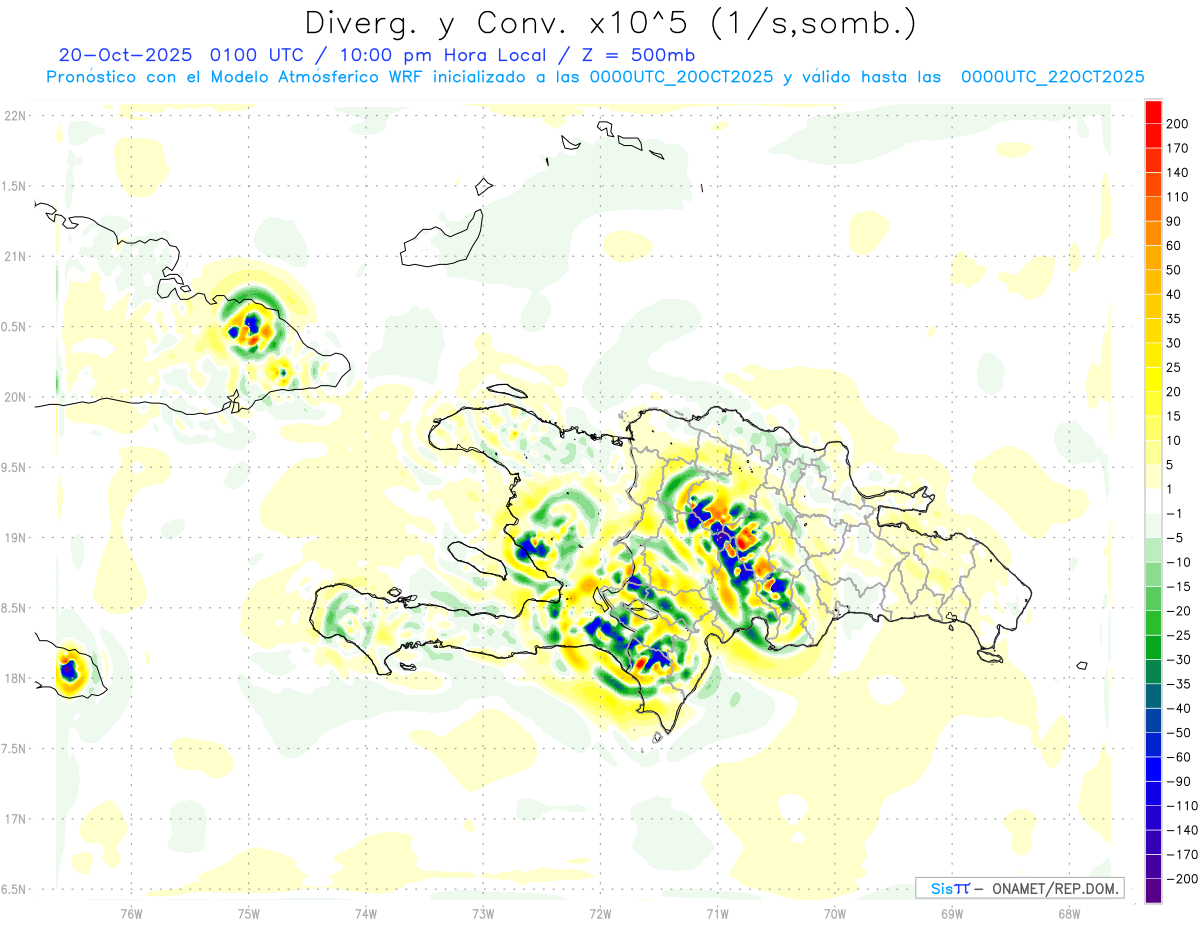Click the orange colorbar segment between 60 and 90

tap(1153, 233)
